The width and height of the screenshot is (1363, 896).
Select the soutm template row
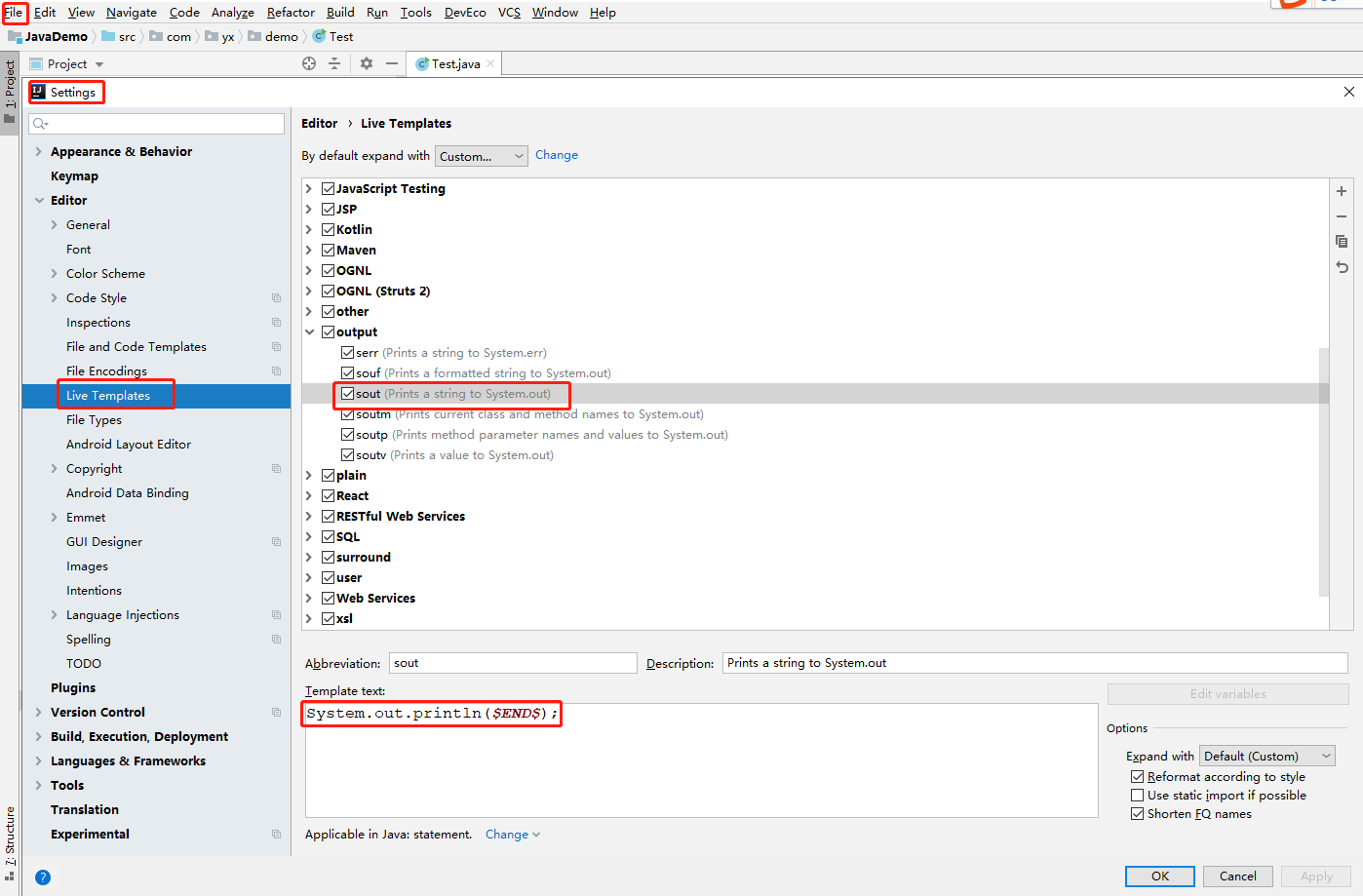(x=816, y=414)
